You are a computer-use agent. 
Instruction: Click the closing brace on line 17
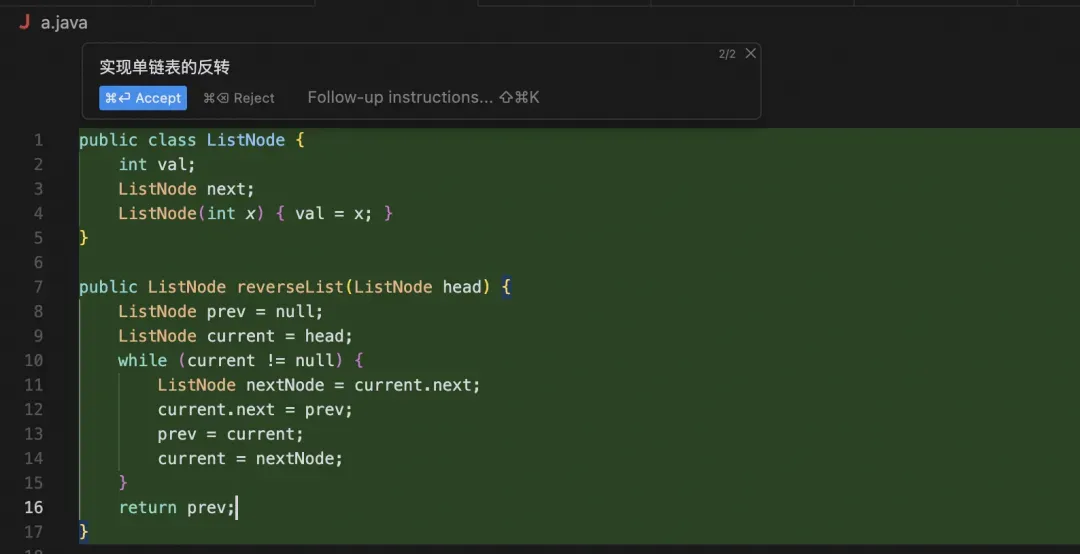click(x=83, y=531)
